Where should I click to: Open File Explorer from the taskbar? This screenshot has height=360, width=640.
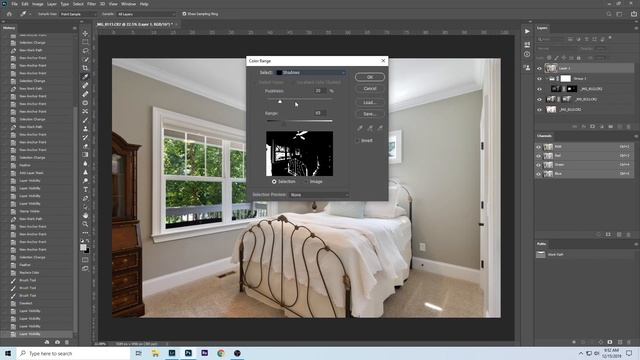(156, 353)
